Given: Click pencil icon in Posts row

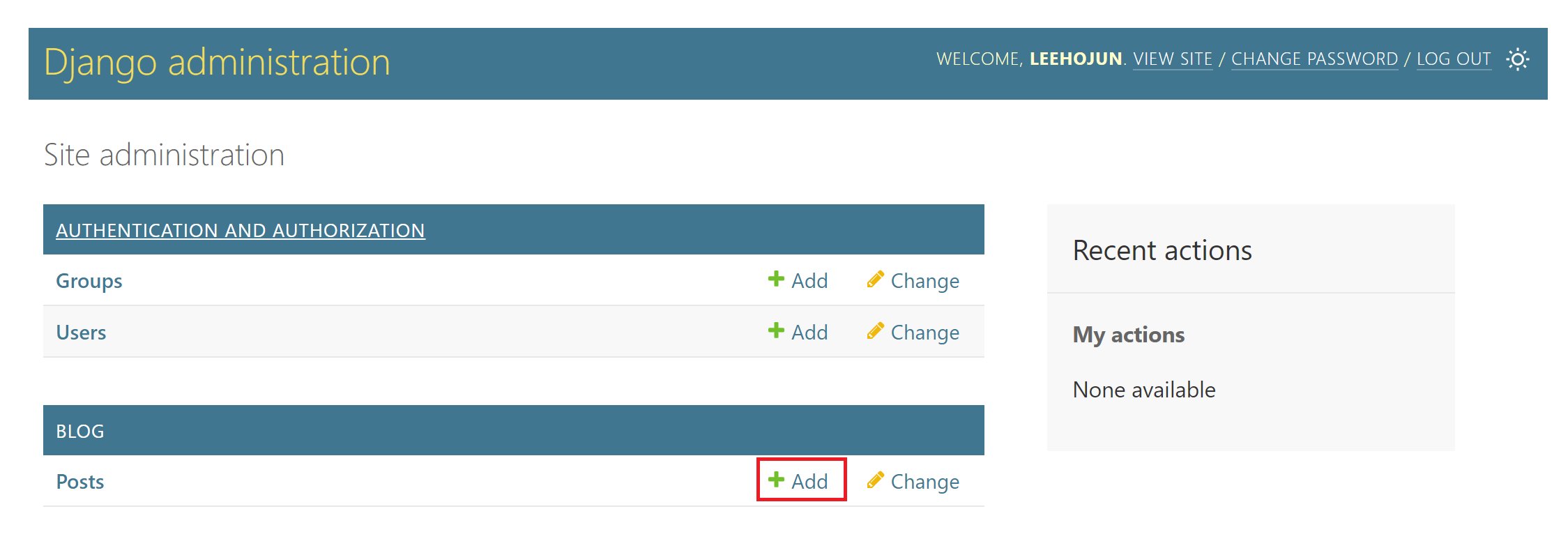Looking at the screenshot, I should (x=876, y=480).
